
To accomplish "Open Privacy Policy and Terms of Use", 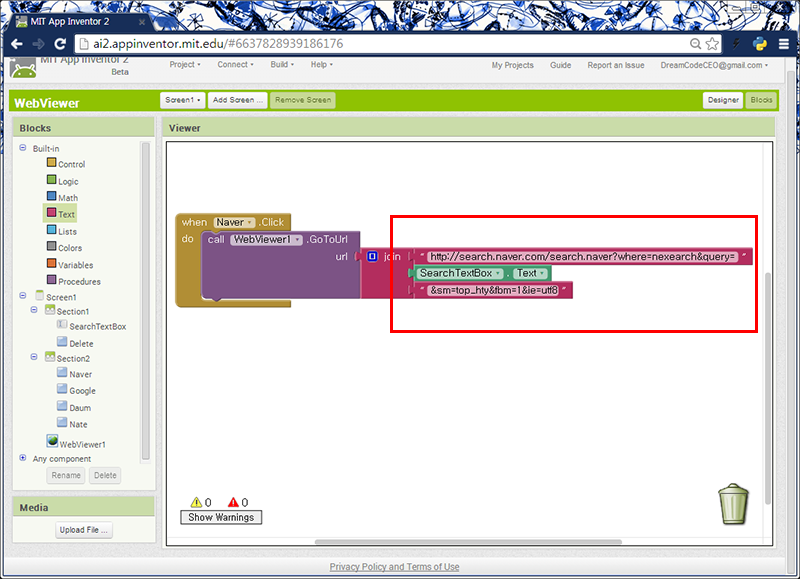I will point(394,566).
